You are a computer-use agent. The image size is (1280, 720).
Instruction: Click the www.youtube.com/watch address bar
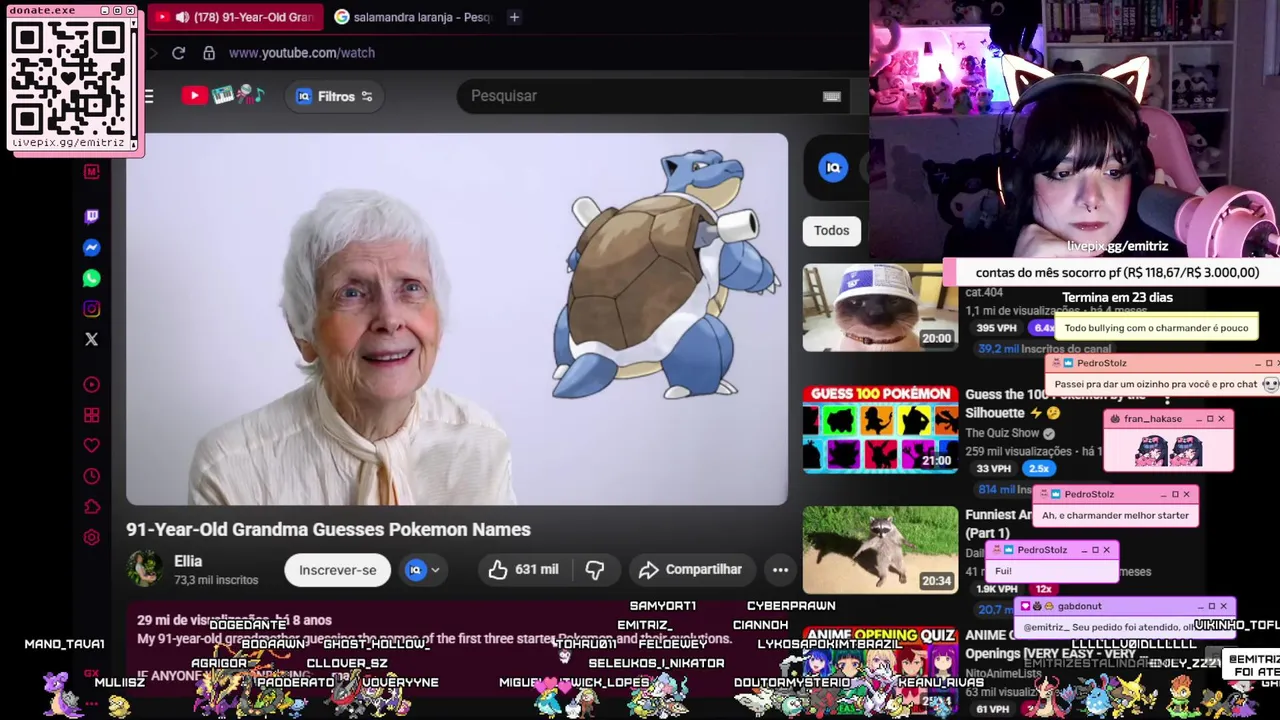[x=302, y=53]
